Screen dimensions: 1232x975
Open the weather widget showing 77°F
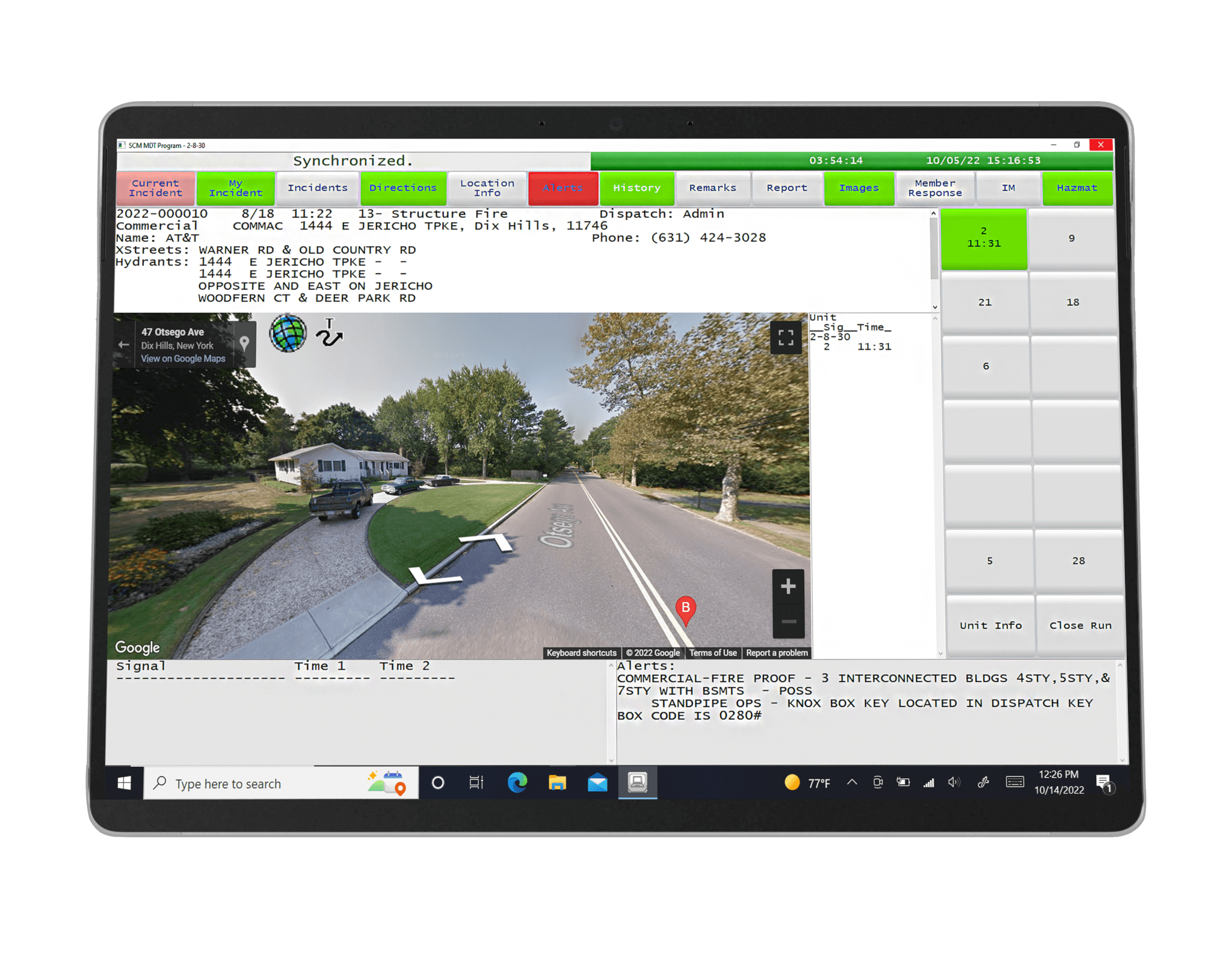(x=808, y=783)
